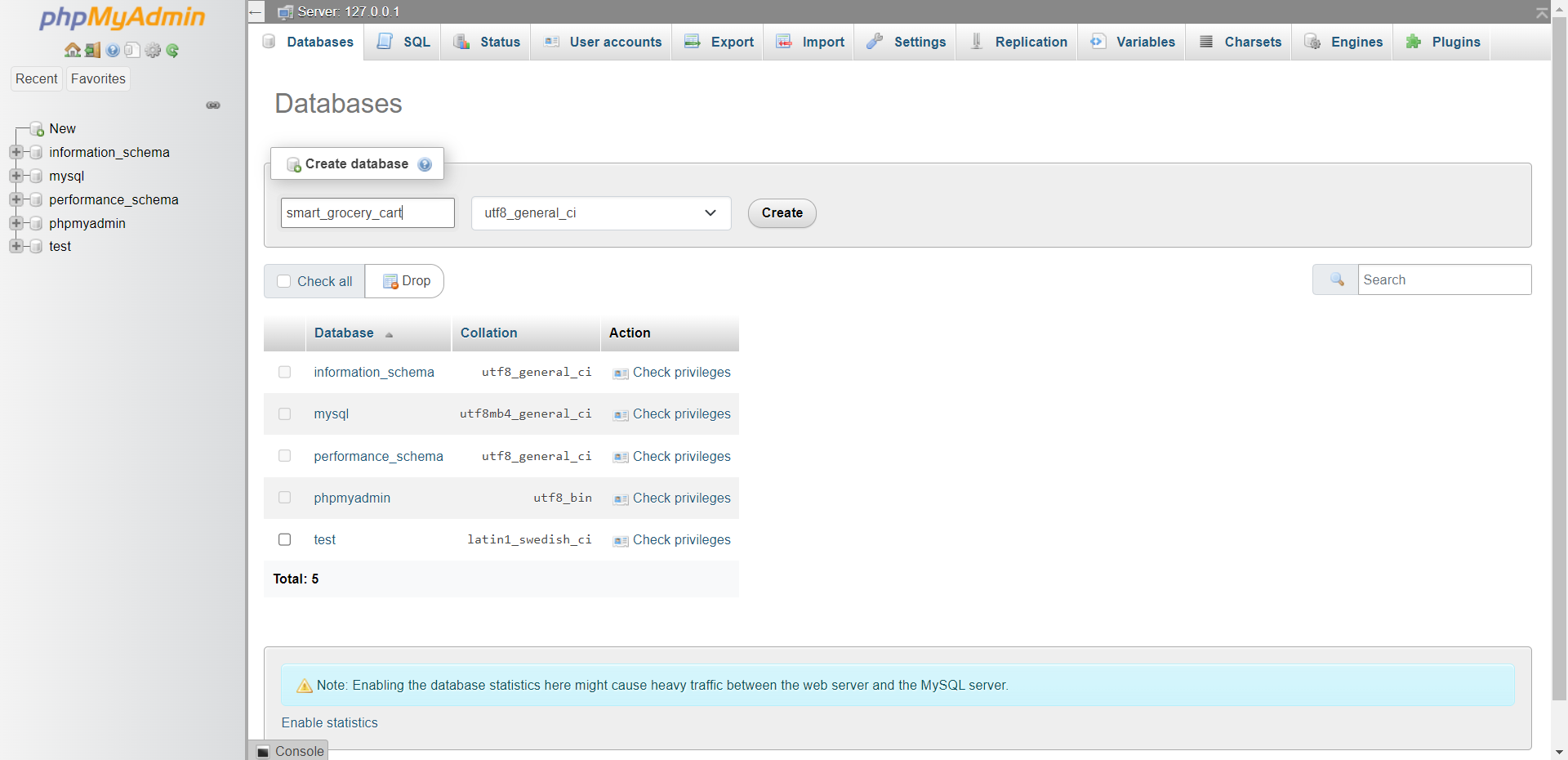1568x760 pixels.
Task: Select the test database checkbox
Action: coord(284,540)
